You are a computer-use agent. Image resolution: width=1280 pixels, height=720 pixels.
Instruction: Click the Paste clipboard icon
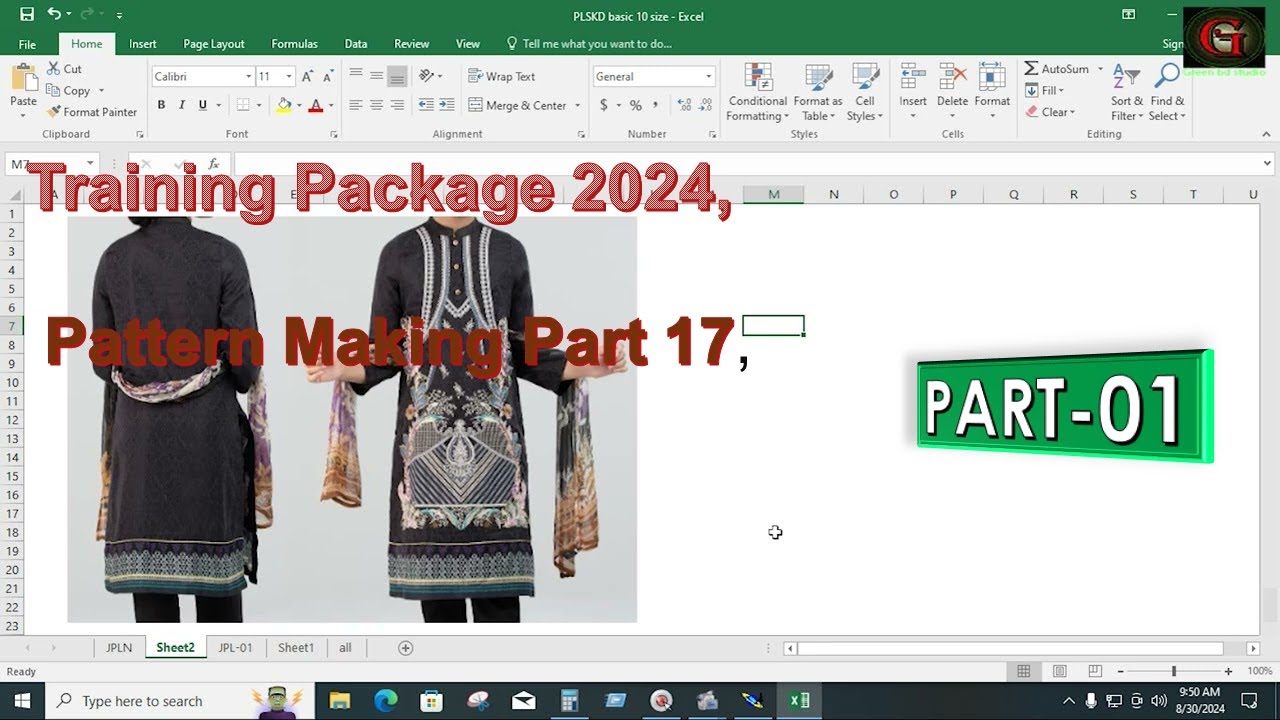(23, 79)
